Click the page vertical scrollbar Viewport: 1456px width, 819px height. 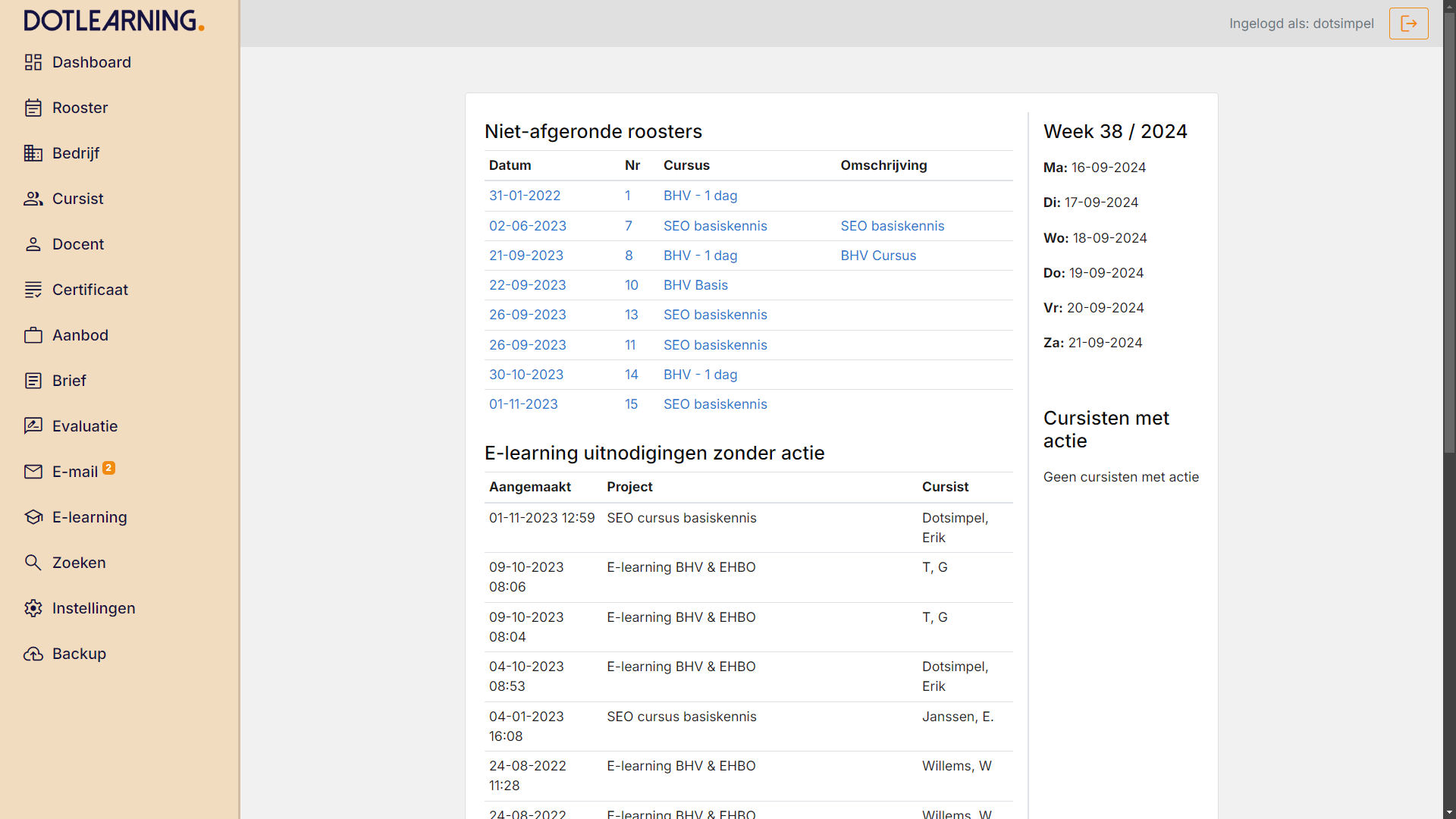pyautogui.click(x=1449, y=233)
